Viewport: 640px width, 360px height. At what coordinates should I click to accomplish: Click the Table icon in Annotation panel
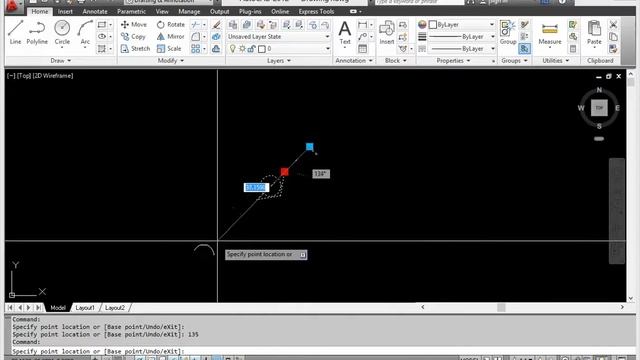coord(362,49)
